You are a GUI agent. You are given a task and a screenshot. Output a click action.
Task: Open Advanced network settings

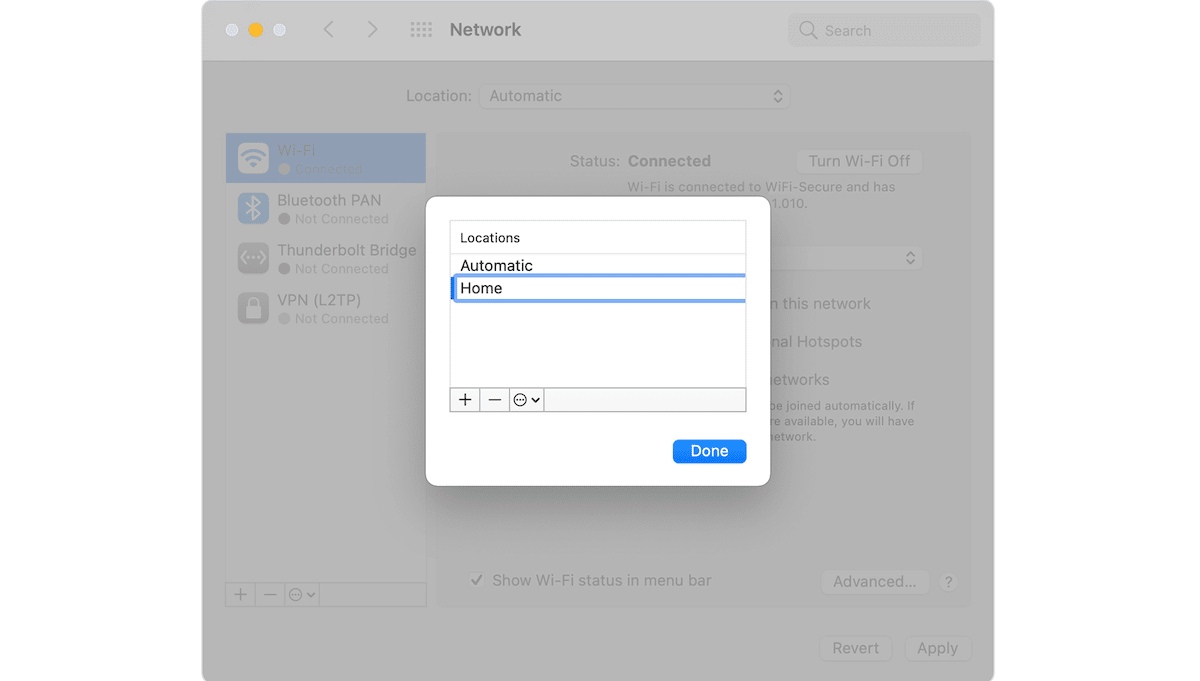[x=874, y=581]
